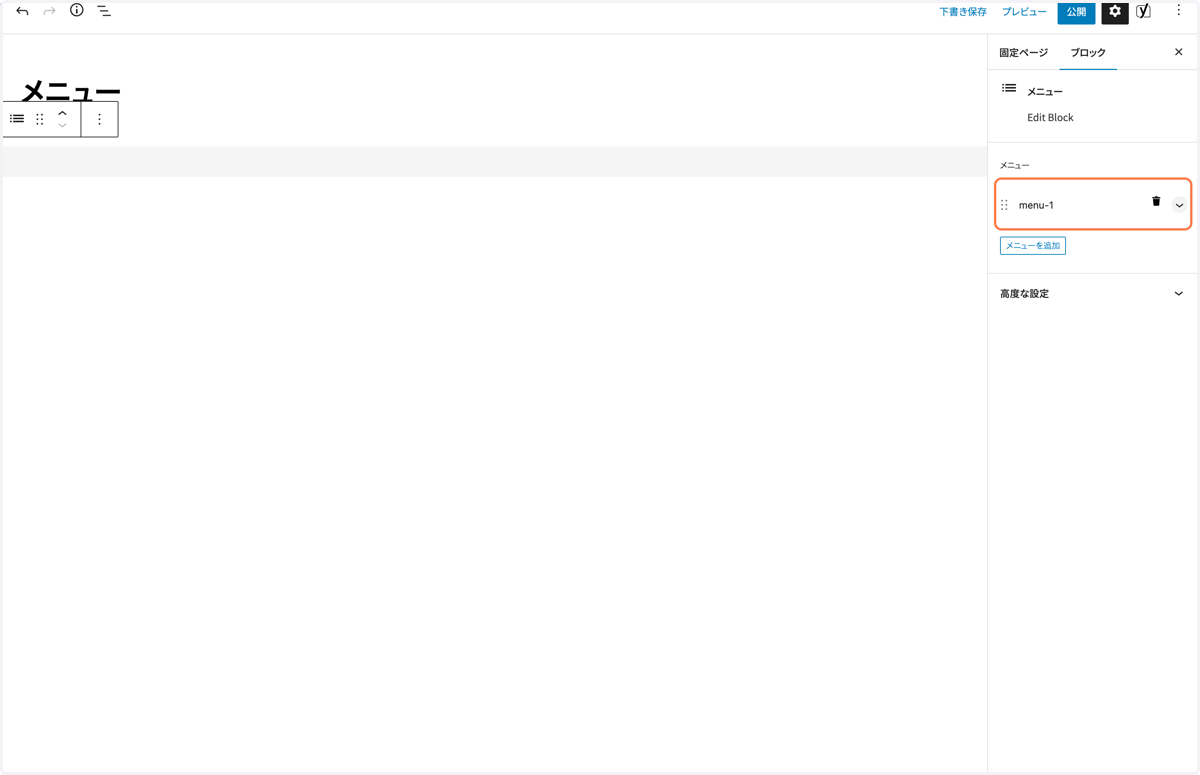Open the list view outline icon
1200x775 pixels.
coord(104,11)
